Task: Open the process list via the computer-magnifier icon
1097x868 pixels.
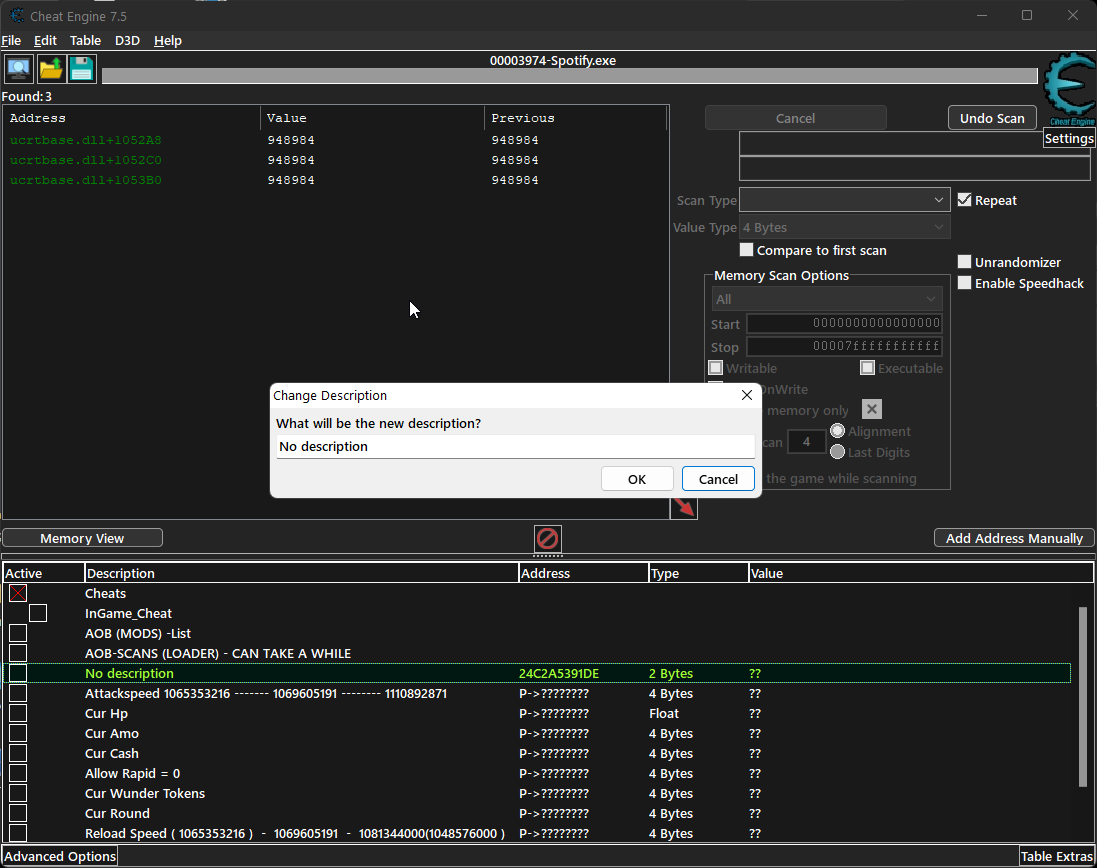Action: (18, 68)
